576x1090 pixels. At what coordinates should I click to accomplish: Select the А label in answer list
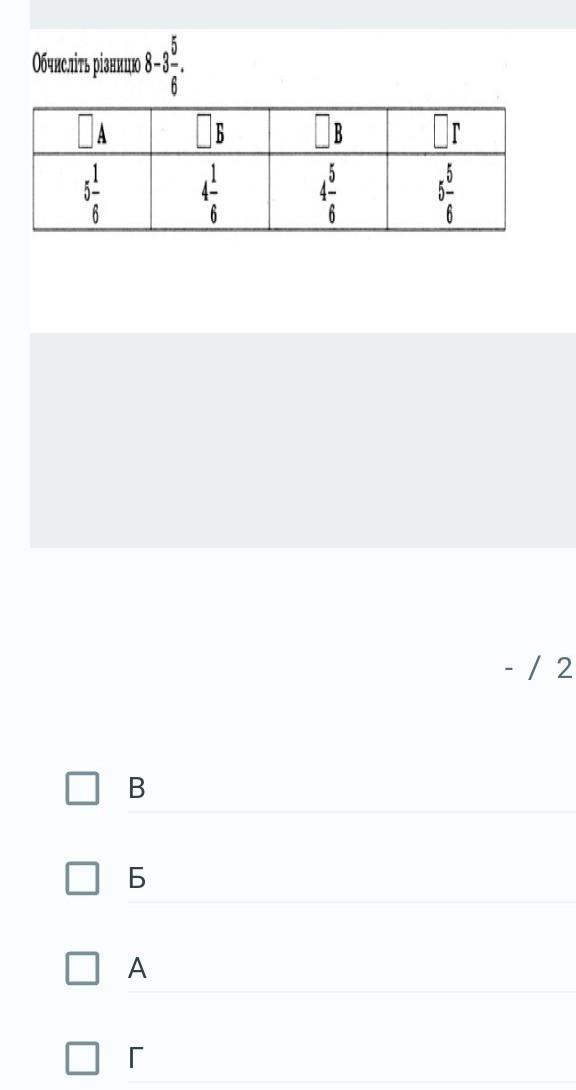137,968
